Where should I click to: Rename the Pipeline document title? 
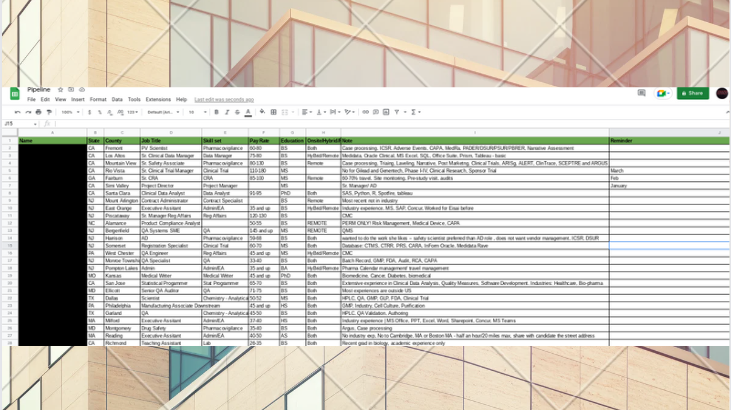point(39,90)
